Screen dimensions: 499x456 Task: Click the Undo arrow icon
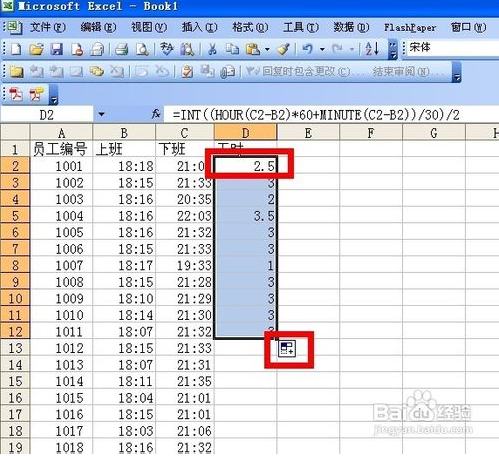tap(308, 49)
